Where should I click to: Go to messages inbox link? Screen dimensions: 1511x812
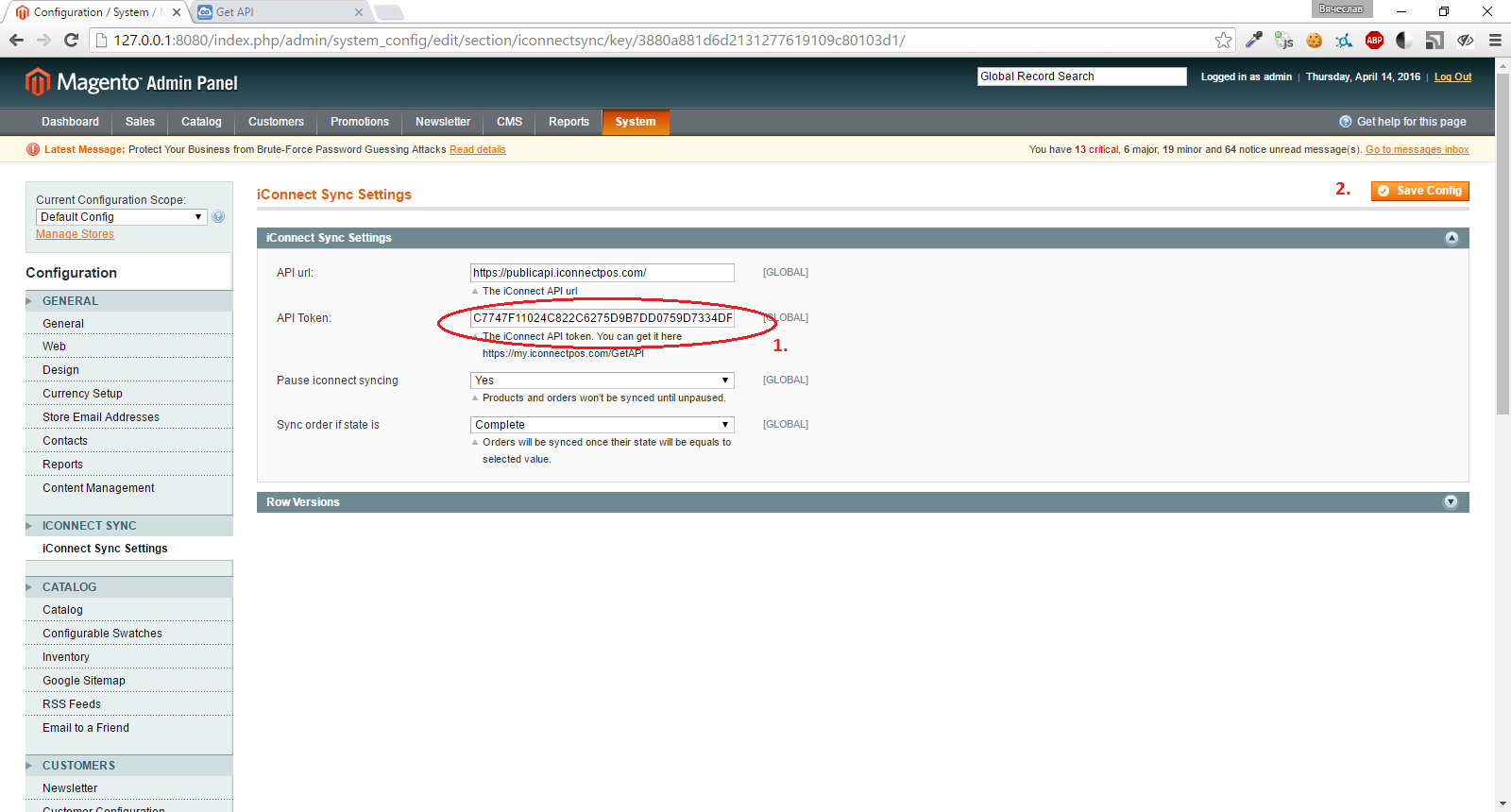point(1417,149)
